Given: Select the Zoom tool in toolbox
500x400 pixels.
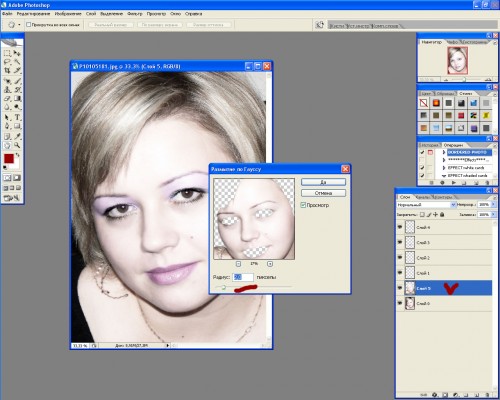Looking at the screenshot, I should click(17, 145).
